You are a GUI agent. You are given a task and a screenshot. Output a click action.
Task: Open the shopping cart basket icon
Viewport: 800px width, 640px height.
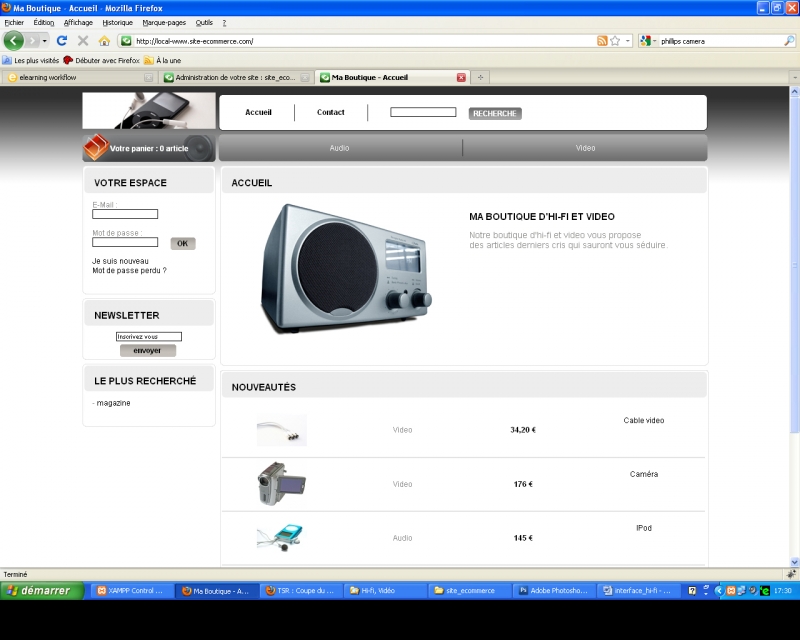(x=95, y=148)
